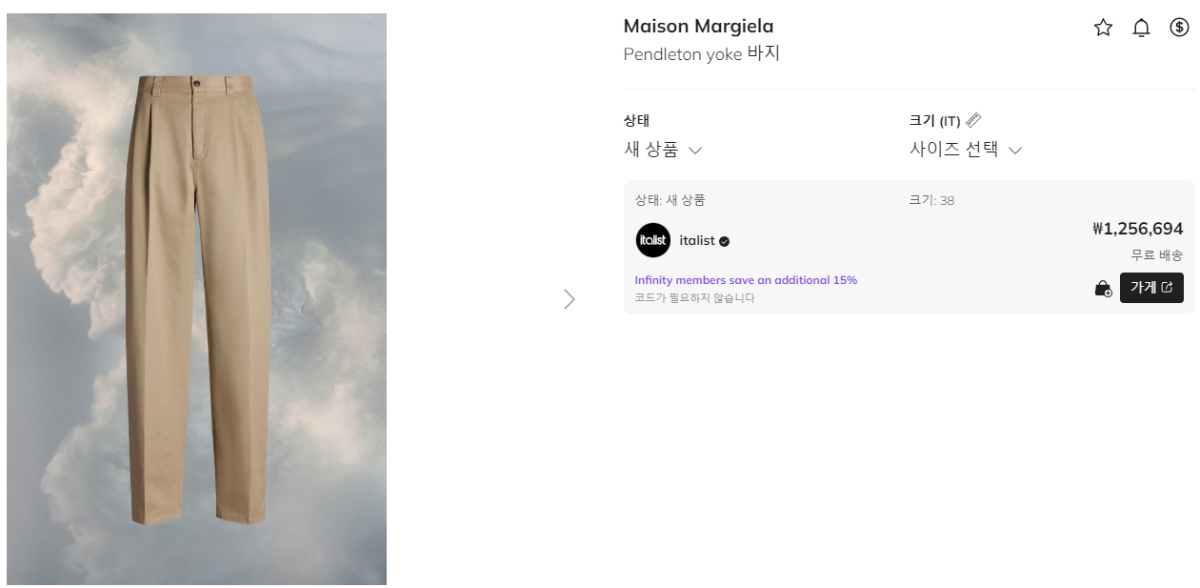Viewport: 1200px width, 588px height.
Task: Click the star favorite icon
Action: click(x=1103, y=28)
